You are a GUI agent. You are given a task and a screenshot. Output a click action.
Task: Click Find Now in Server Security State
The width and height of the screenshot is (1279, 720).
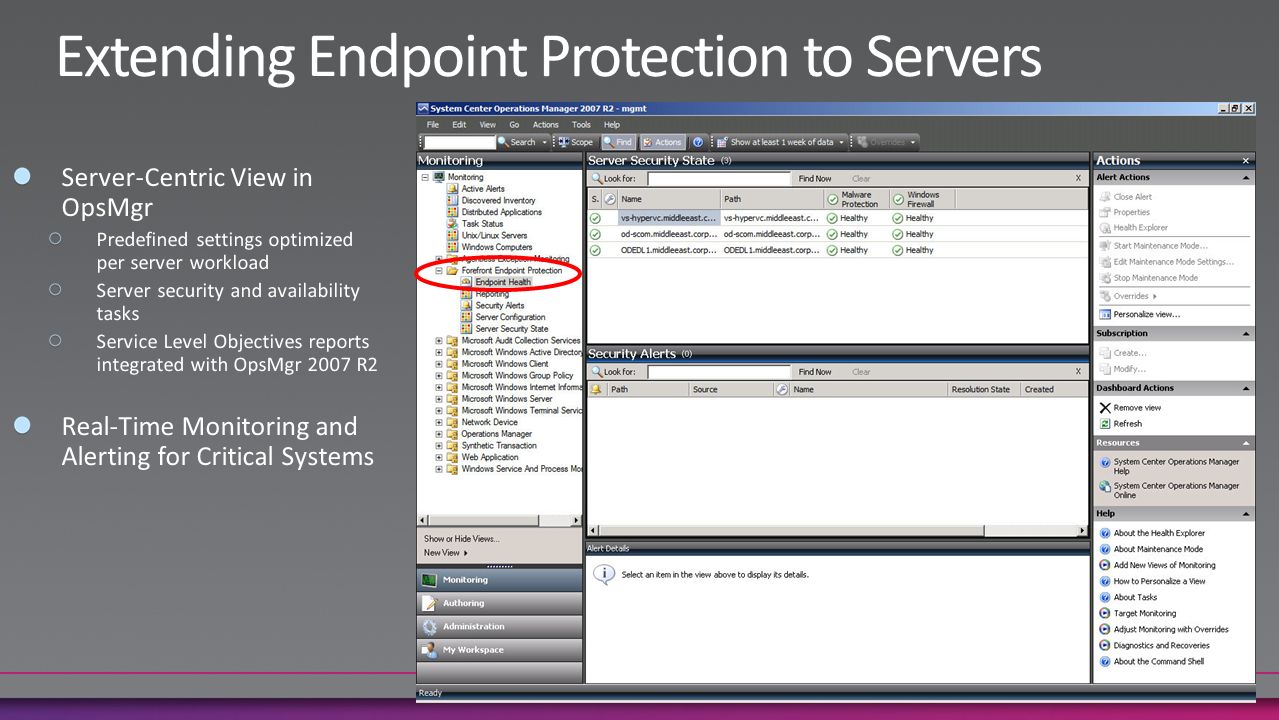click(815, 178)
